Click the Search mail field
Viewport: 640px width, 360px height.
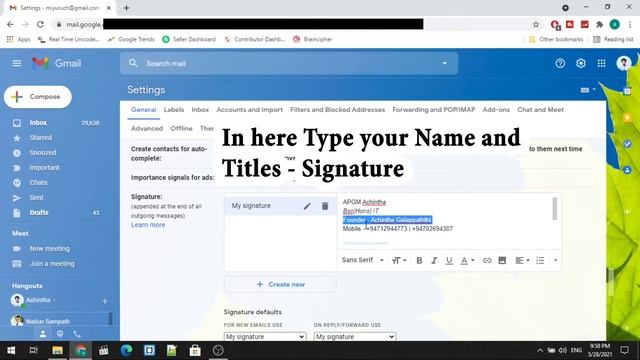click(x=289, y=63)
